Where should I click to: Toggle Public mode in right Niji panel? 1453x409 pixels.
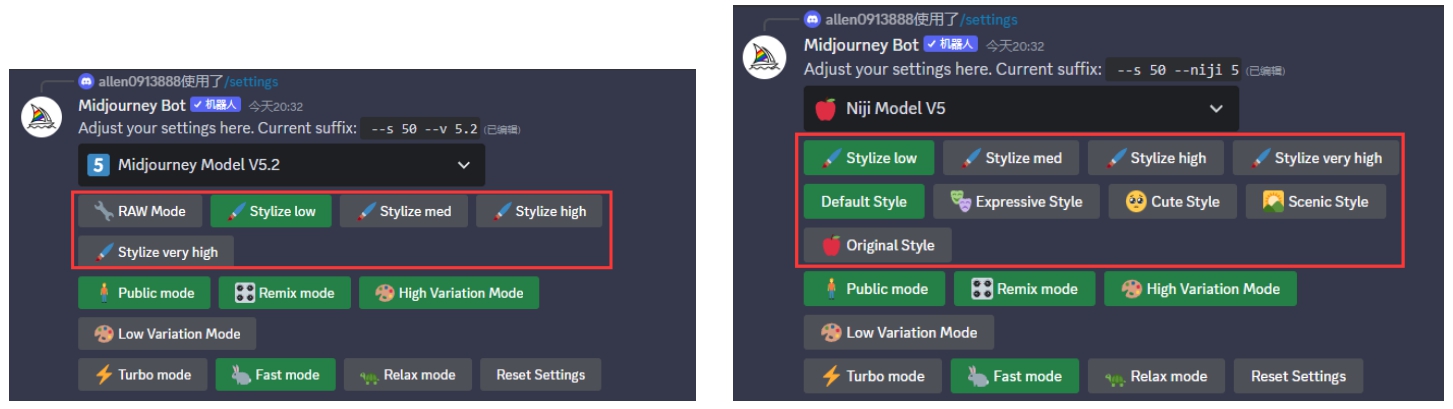(x=874, y=289)
